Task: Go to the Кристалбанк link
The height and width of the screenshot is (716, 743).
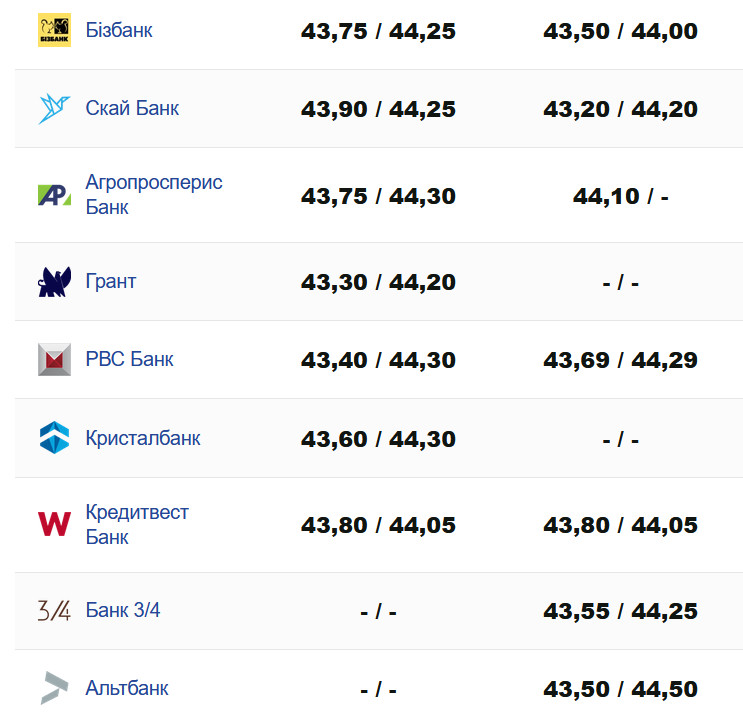Action: tap(143, 438)
